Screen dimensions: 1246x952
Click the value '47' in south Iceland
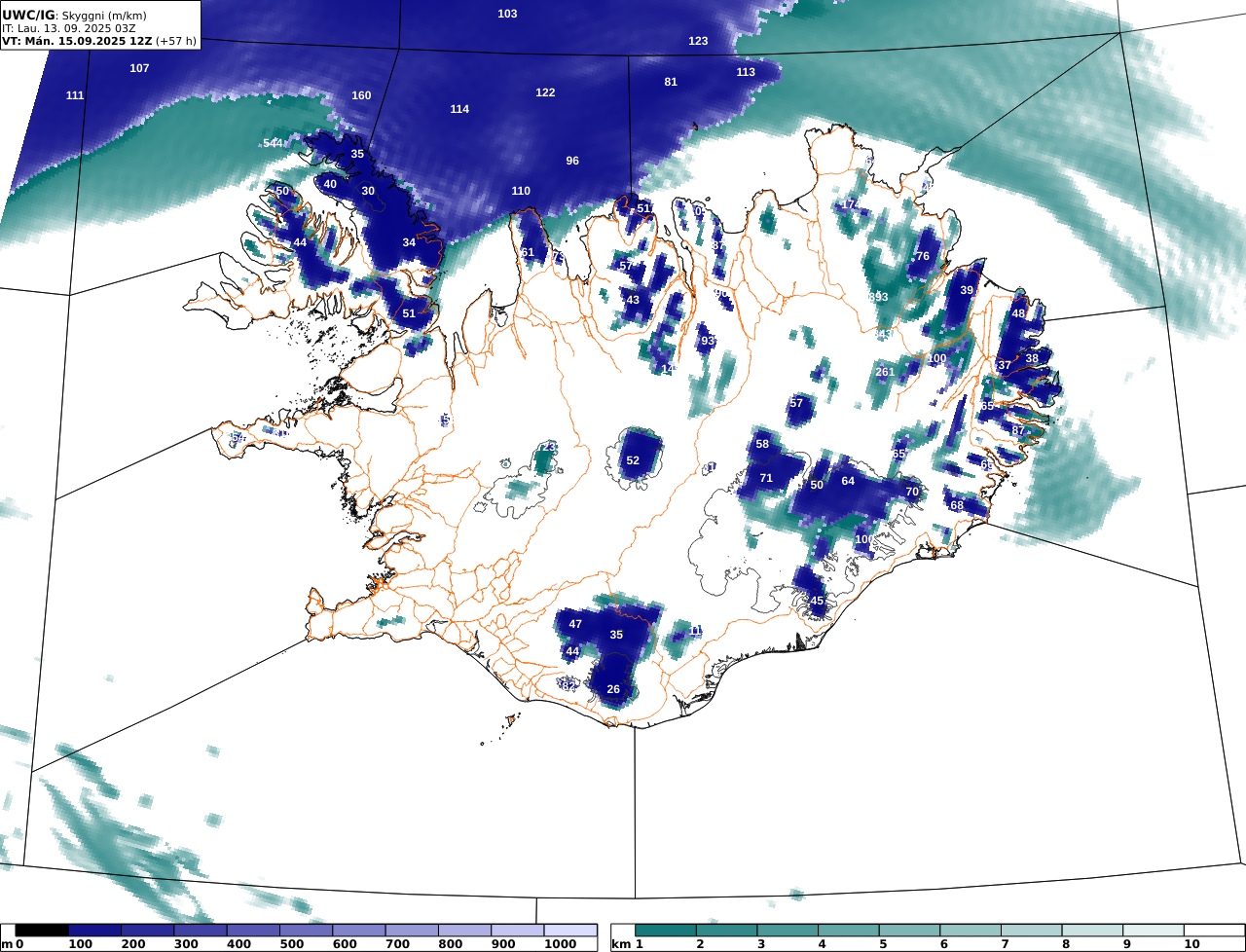[575, 624]
